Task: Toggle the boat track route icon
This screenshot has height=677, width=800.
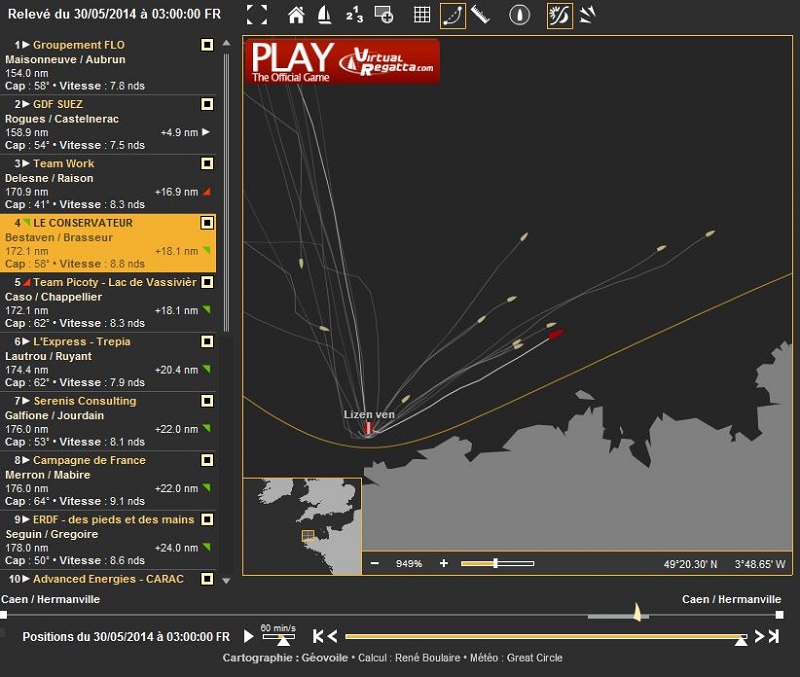Action: pyautogui.click(x=453, y=15)
